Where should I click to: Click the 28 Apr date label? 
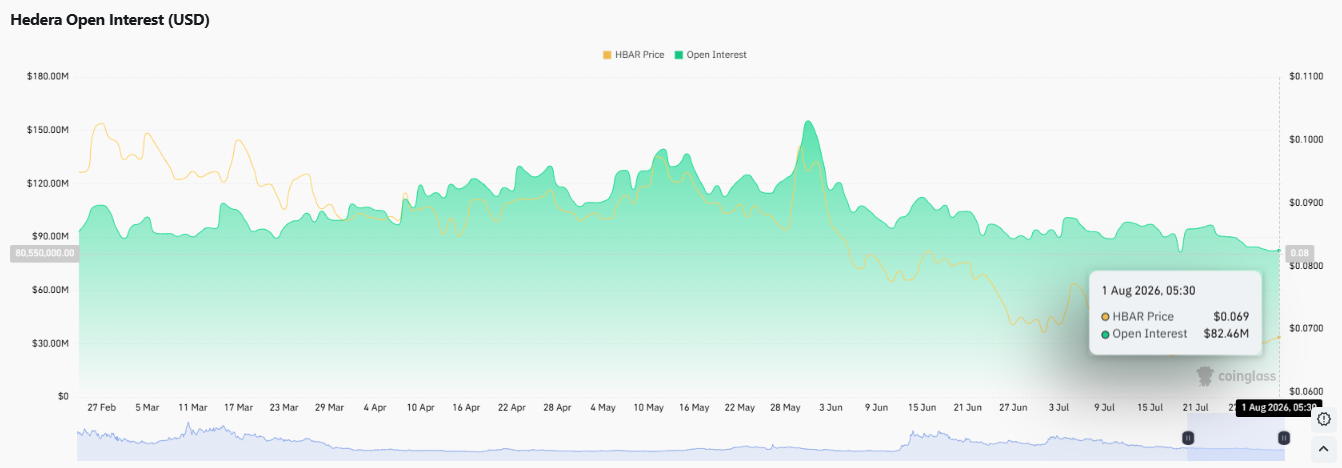click(x=557, y=408)
